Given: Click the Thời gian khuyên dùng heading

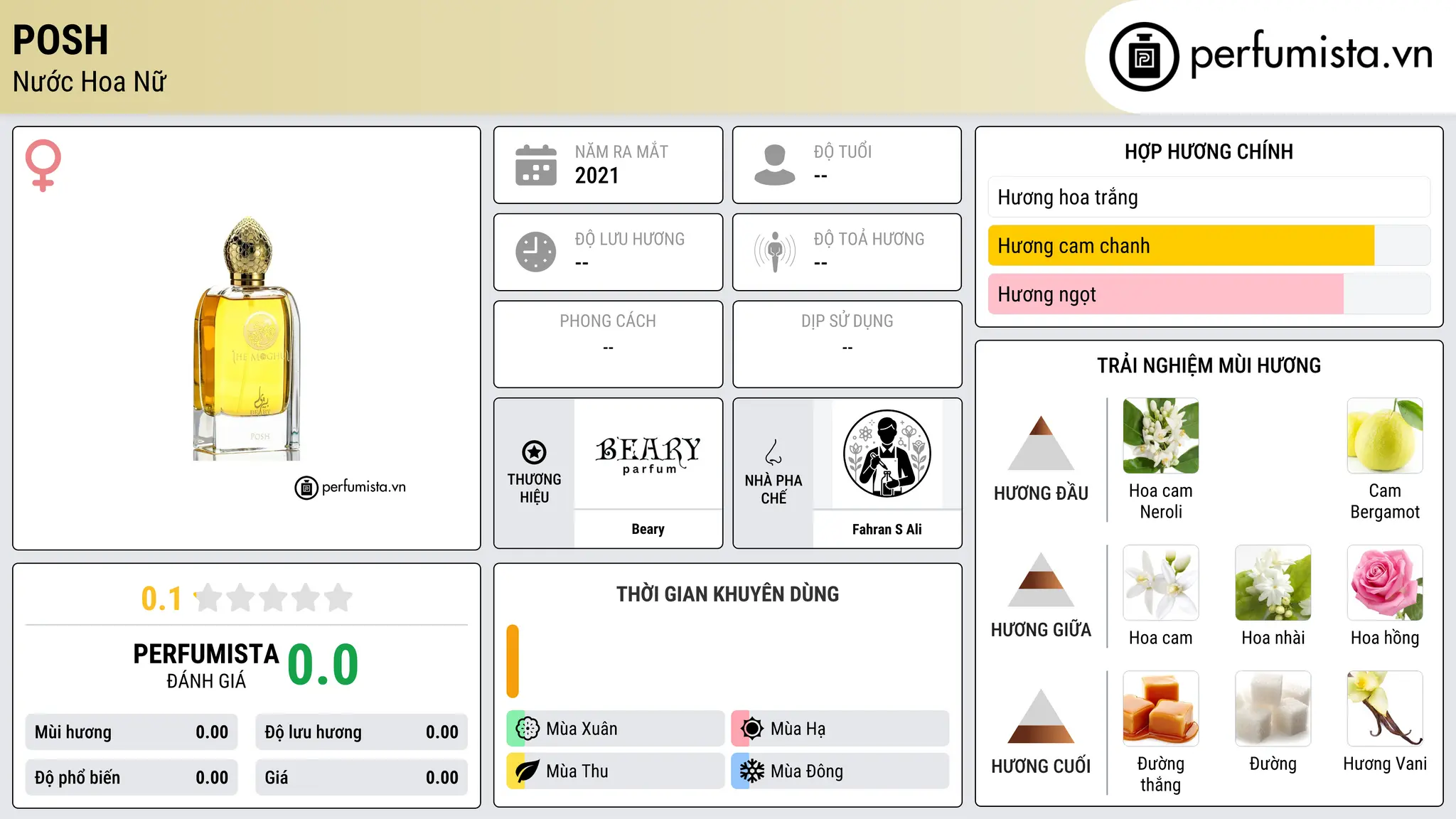Looking at the screenshot, I should (x=728, y=594).
